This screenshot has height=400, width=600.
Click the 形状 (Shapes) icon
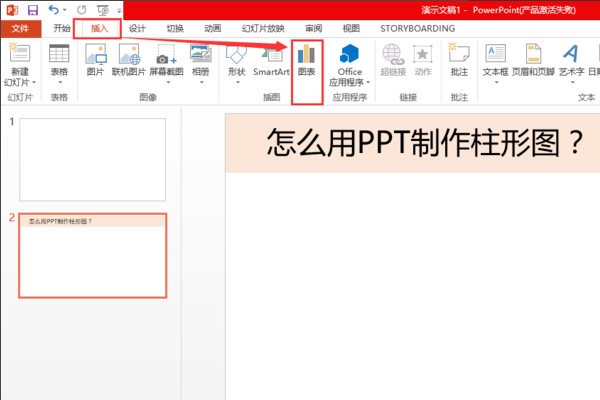click(x=236, y=54)
